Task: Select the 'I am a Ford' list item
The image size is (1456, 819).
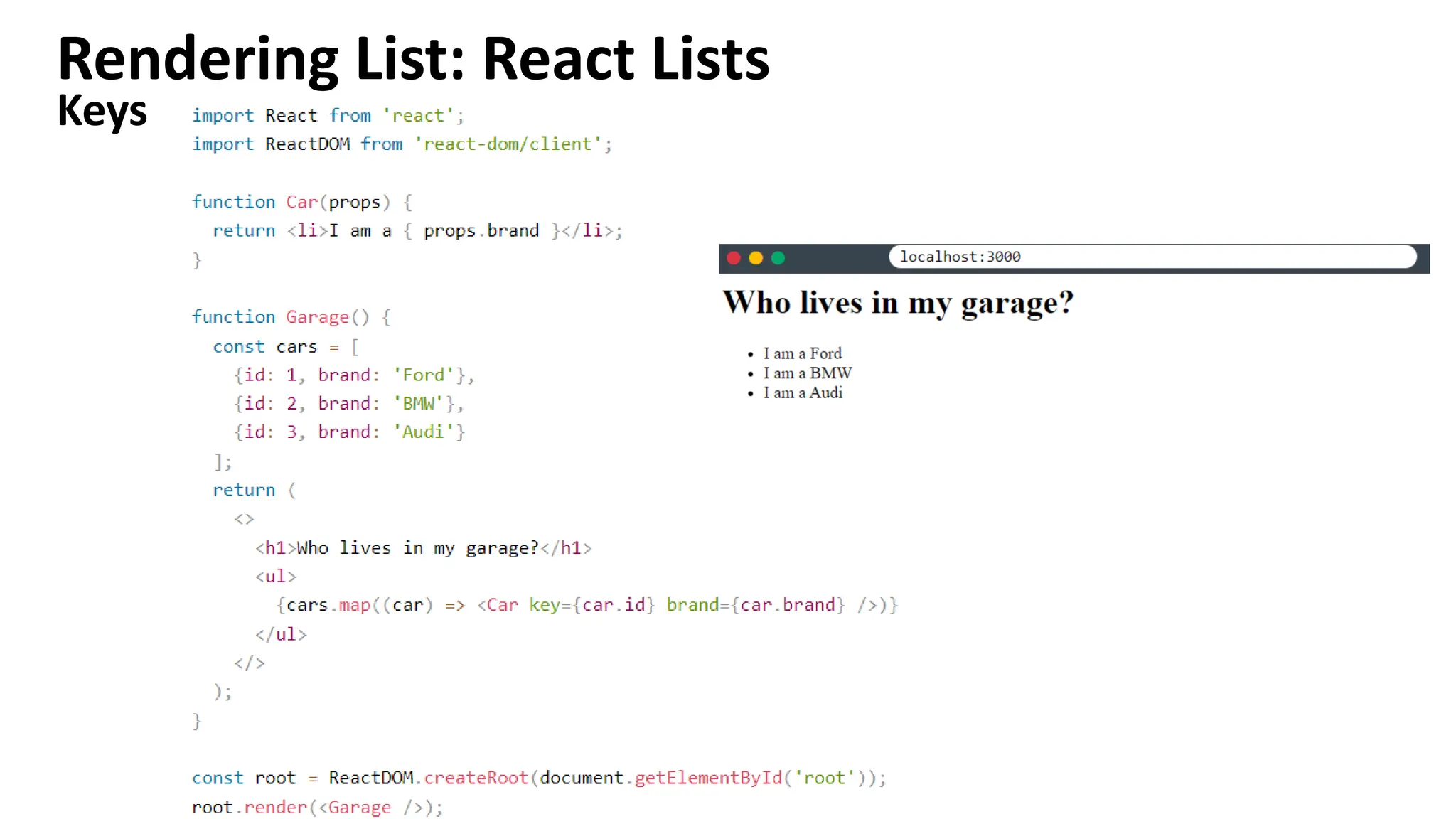Action: coord(802,353)
